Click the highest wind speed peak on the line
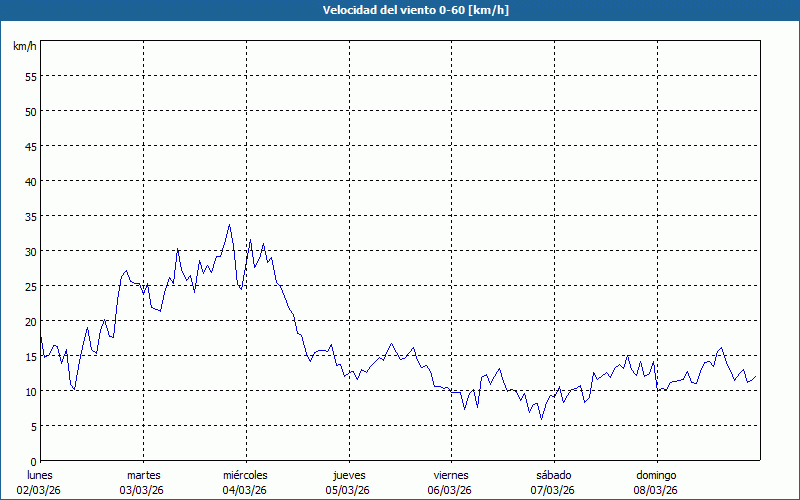 [229, 225]
